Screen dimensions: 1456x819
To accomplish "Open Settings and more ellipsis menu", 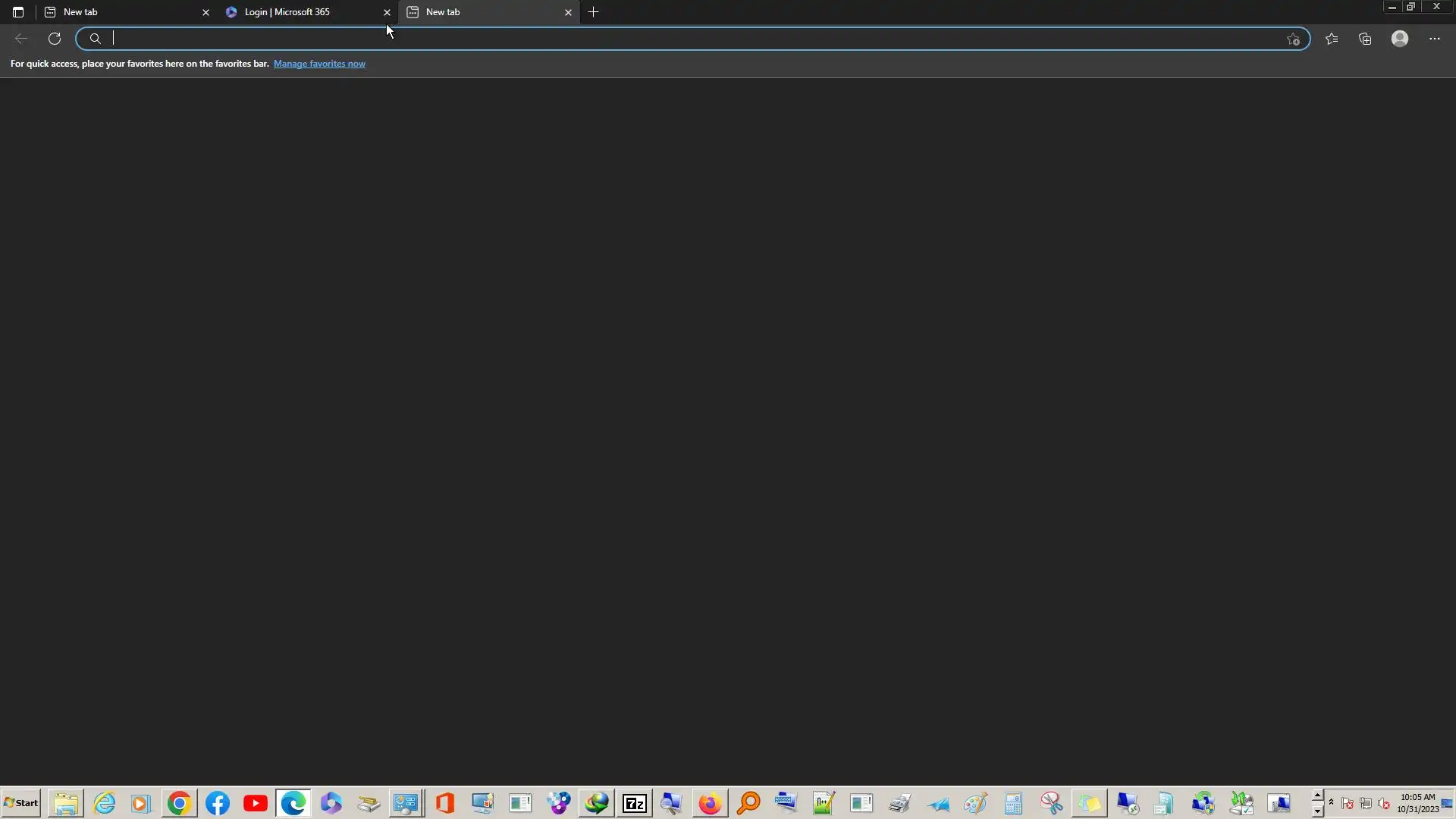I will point(1434,39).
